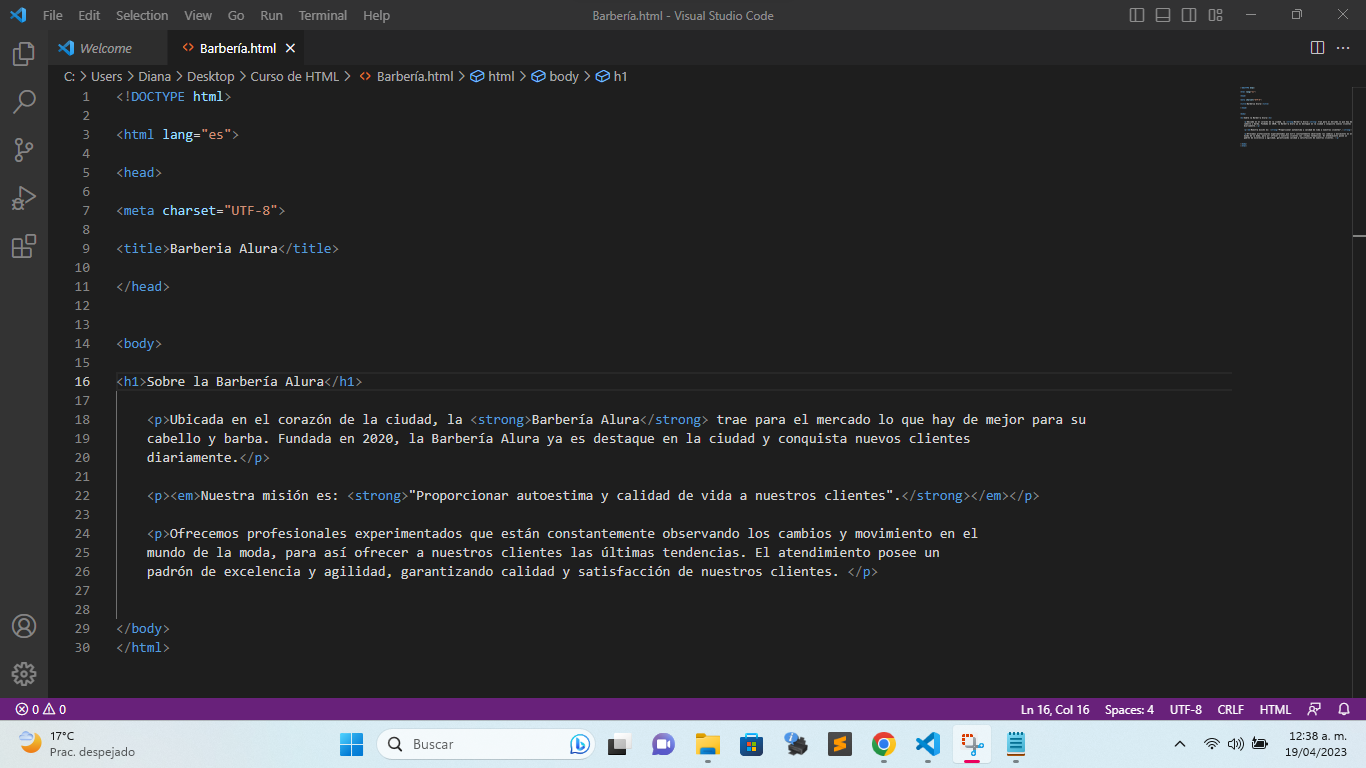Click the Barbería.html breadcrumb
The width and height of the screenshot is (1366, 768).
pos(406,76)
